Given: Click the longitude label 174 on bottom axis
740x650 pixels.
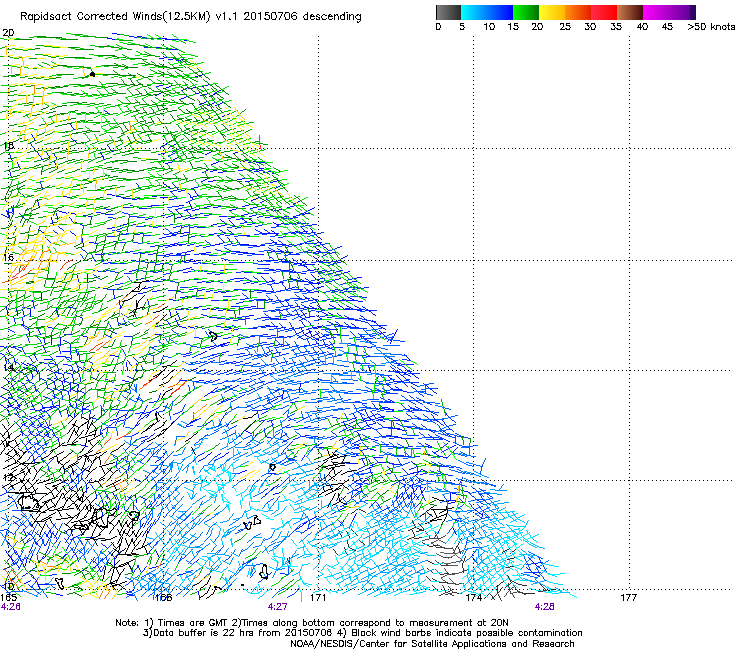Looking at the screenshot, I should pos(473,597).
